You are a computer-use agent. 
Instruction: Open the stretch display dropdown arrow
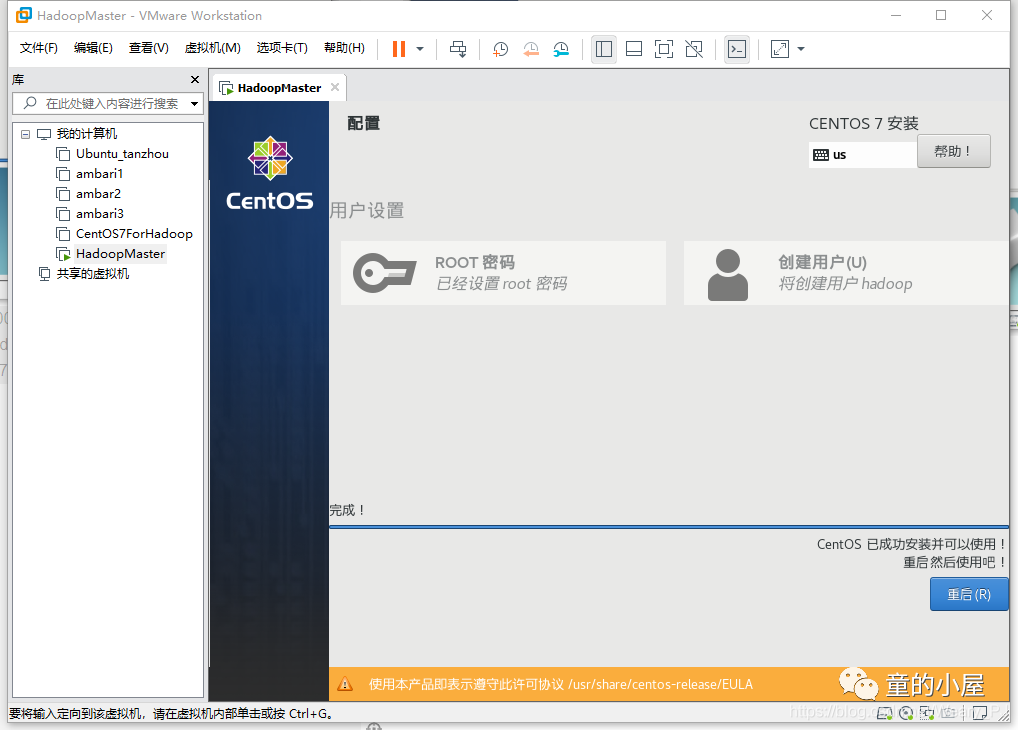[801, 49]
